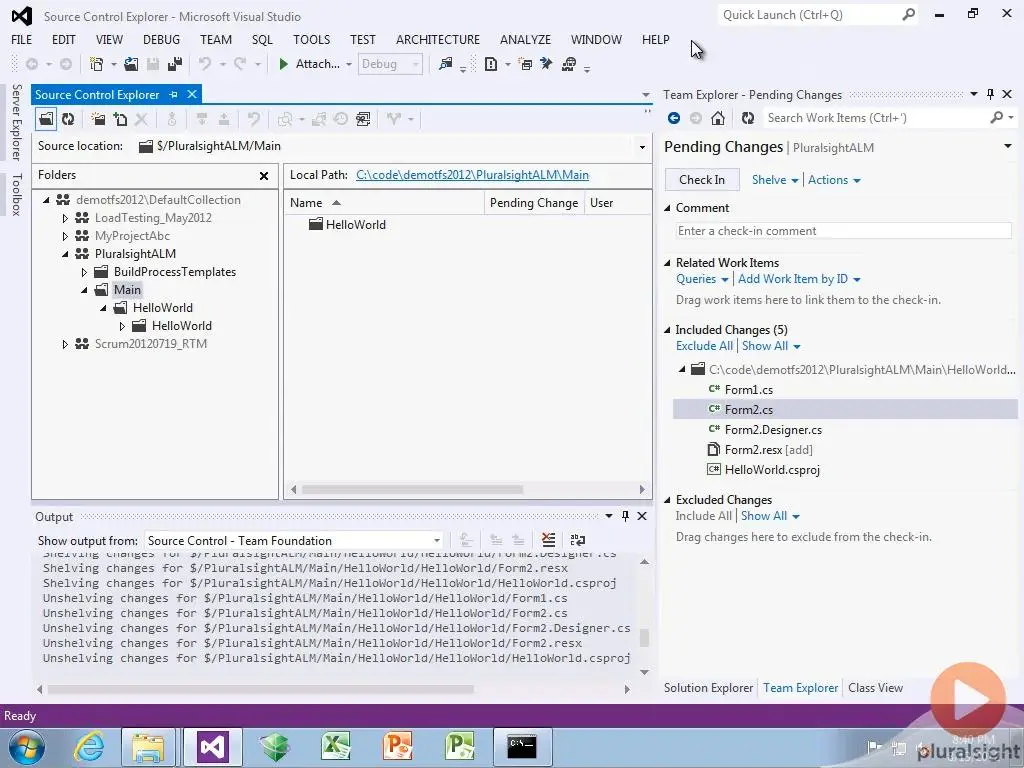Screen dimensions: 1024x768
Task: Clear all Output window text
Action: coord(549,540)
